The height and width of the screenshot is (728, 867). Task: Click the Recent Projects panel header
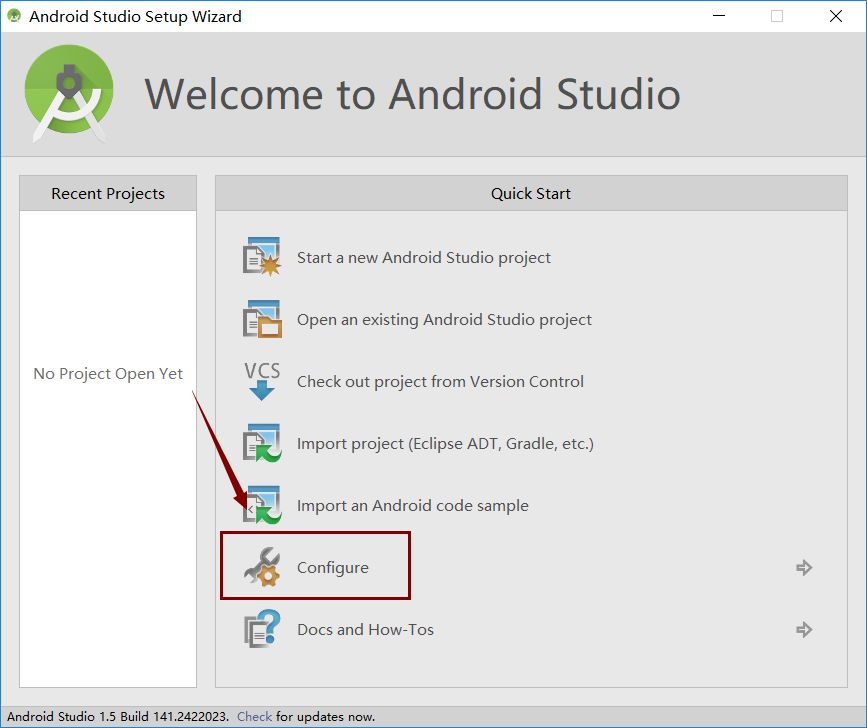point(108,193)
